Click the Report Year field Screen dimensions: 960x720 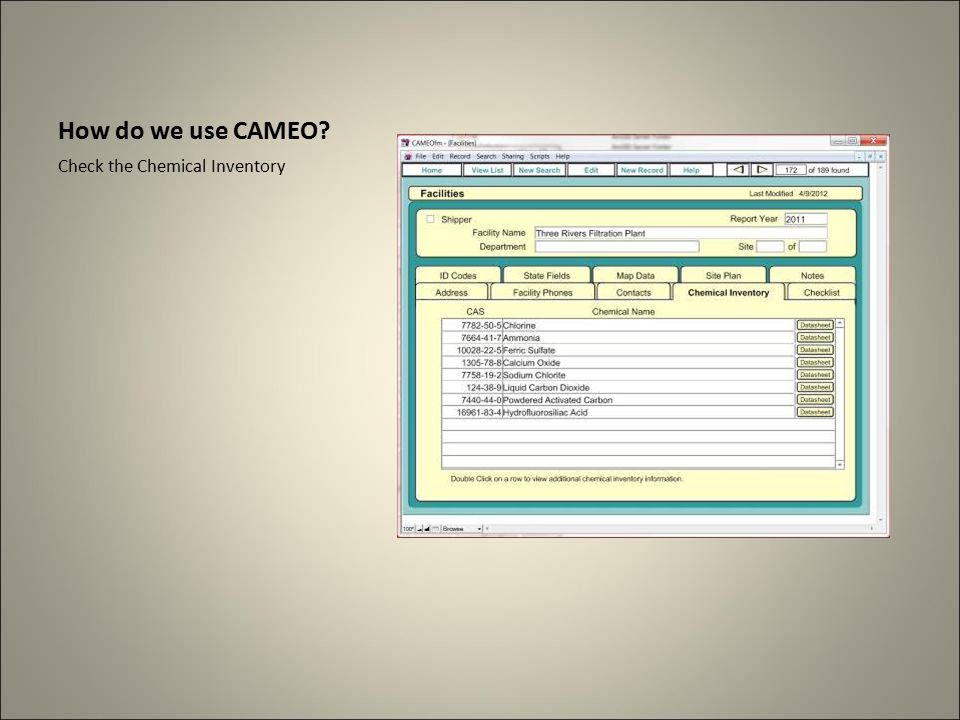click(x=806, y=219)
